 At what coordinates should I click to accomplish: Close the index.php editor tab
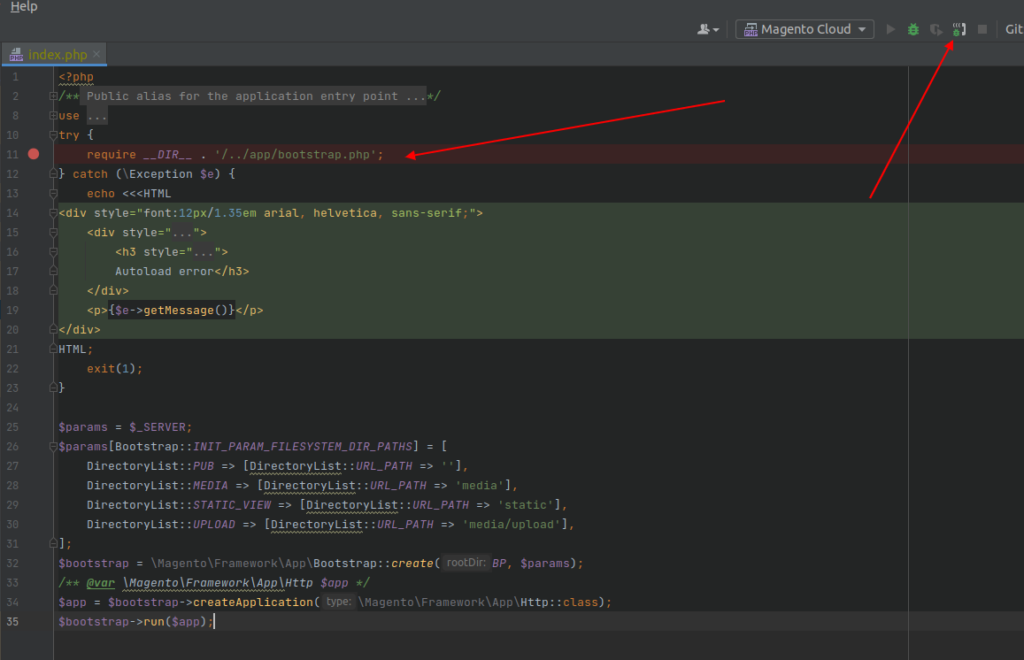point(97,55)
